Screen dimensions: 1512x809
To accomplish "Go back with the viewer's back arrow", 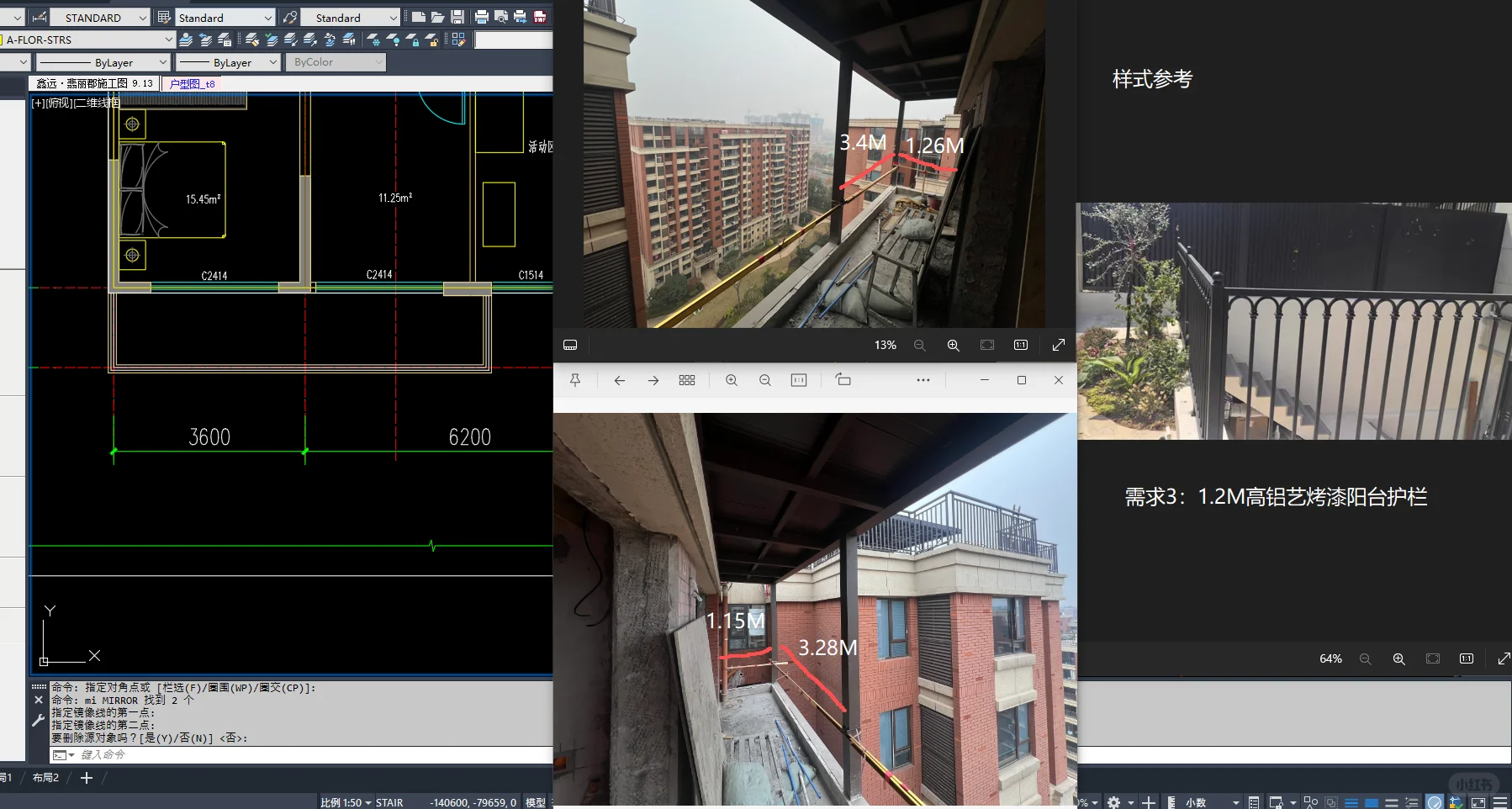I will [x=620, y=380].
